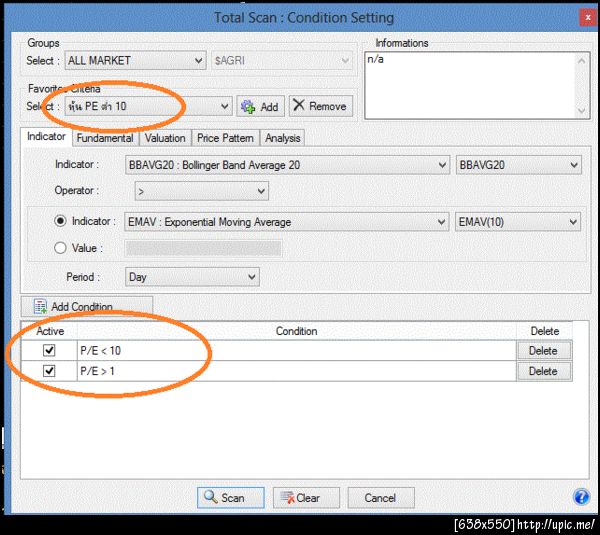Viewport: 600px width, 535px height.
Task: Click the Informations scroll up arrow
Action: 582,61
